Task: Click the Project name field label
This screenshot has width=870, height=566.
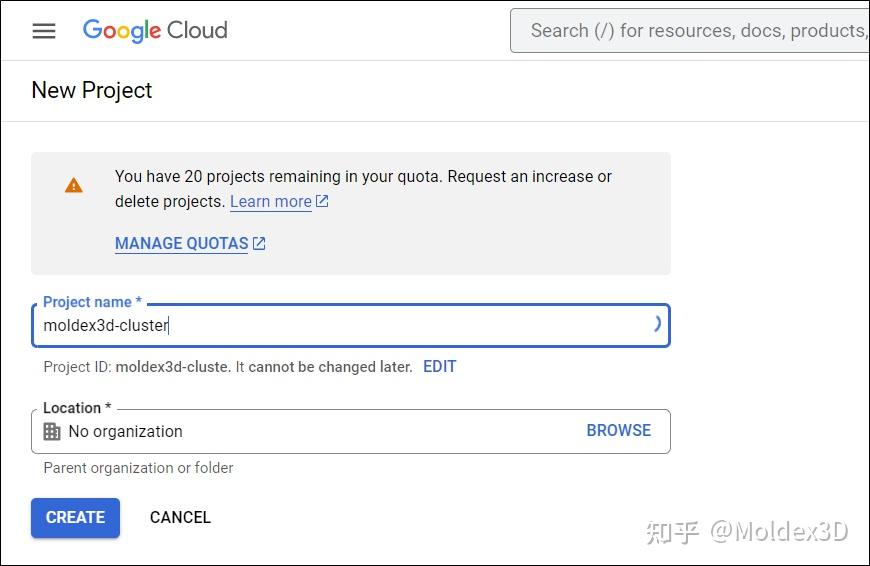Action: (x=91, y=302)
